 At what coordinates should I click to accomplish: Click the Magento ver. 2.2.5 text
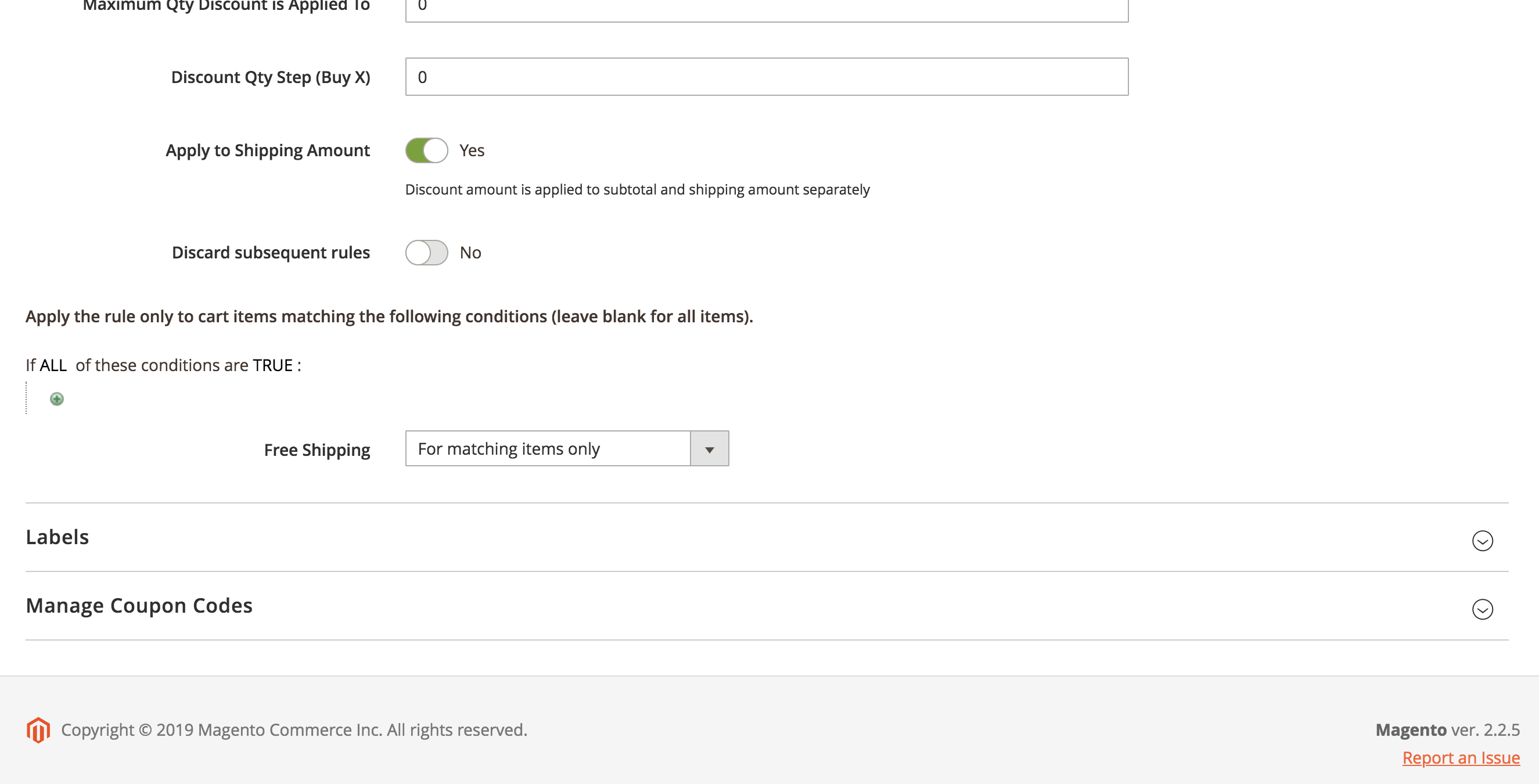[1448, 729]
